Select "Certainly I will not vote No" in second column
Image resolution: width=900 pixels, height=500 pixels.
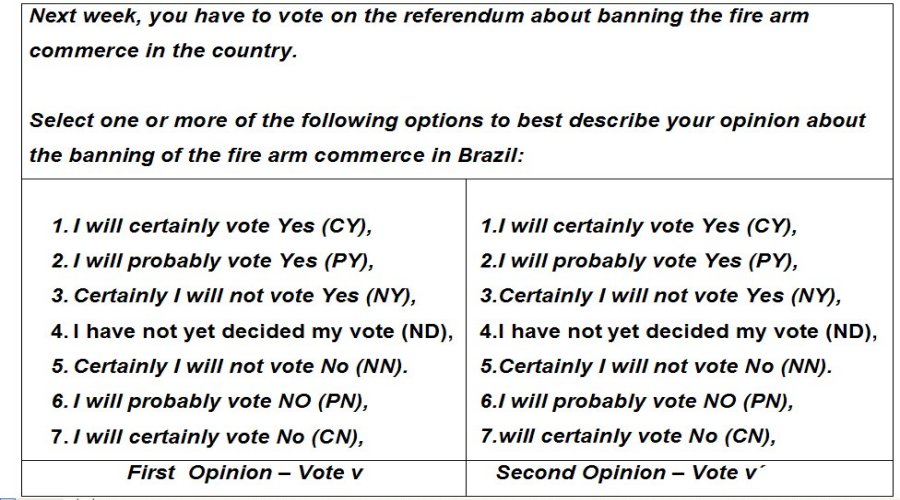click(x=656, y=367)
